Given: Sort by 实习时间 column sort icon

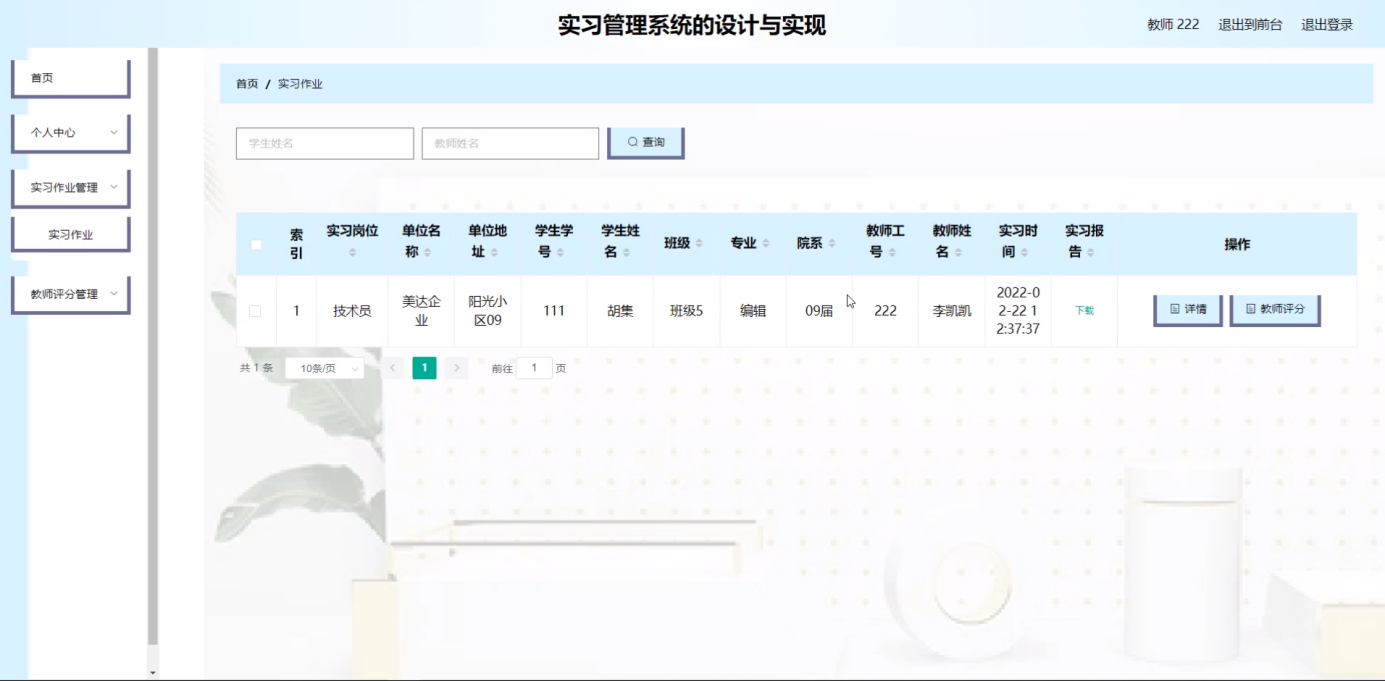Looking at the screenshot, I should coord(1024,253).
